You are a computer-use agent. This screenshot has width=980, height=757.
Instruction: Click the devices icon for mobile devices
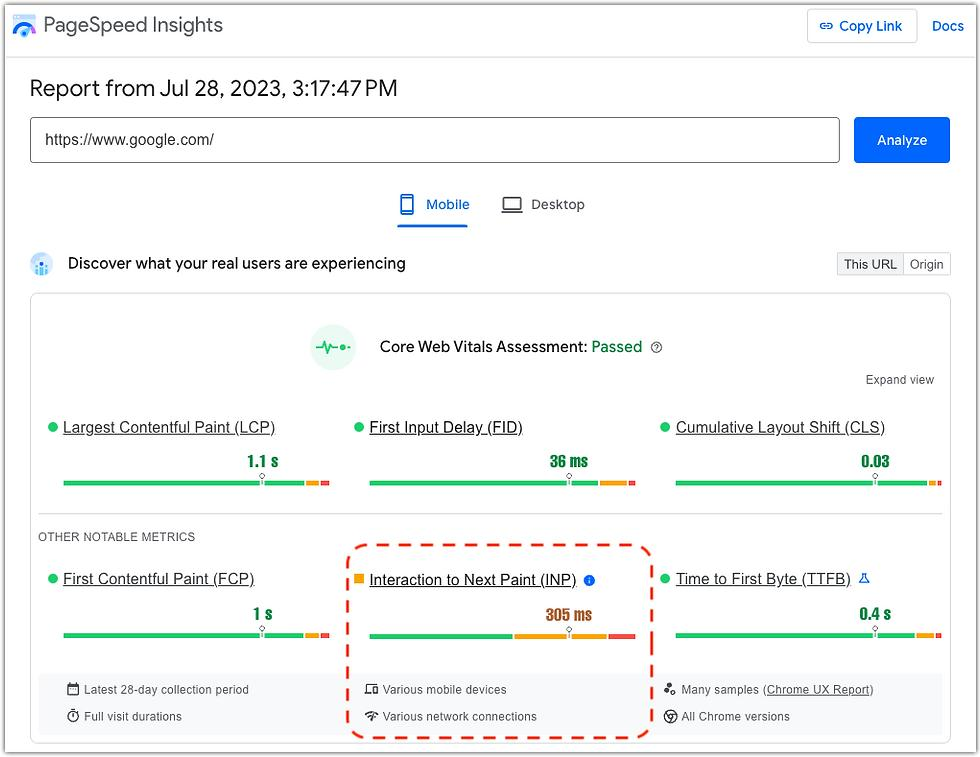click(x=371, y=689)
